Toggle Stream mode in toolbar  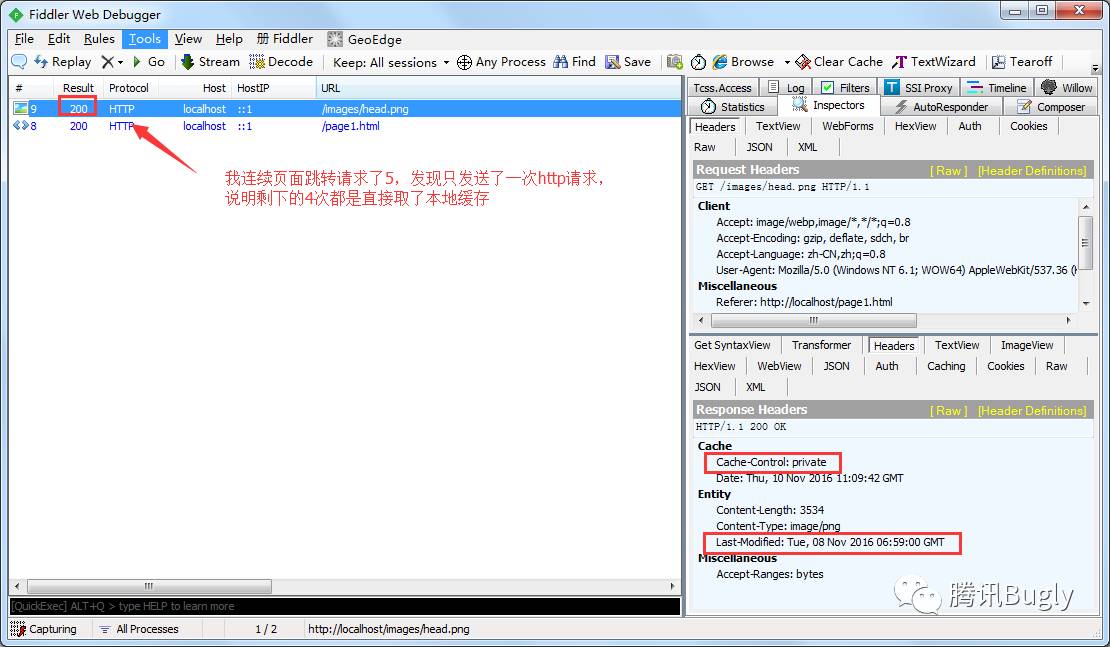[x=210, y=62]
